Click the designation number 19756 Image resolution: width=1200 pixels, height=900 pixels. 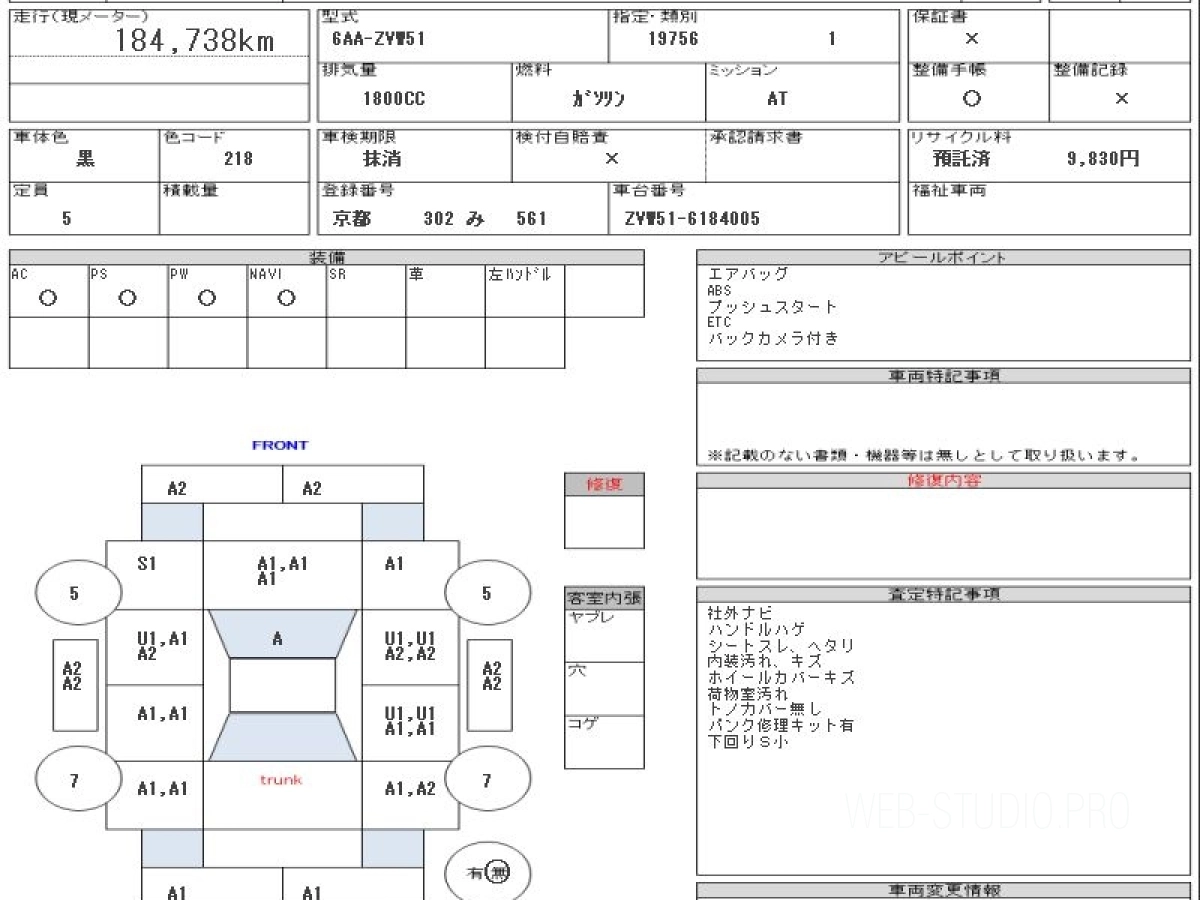click(672, 40)
